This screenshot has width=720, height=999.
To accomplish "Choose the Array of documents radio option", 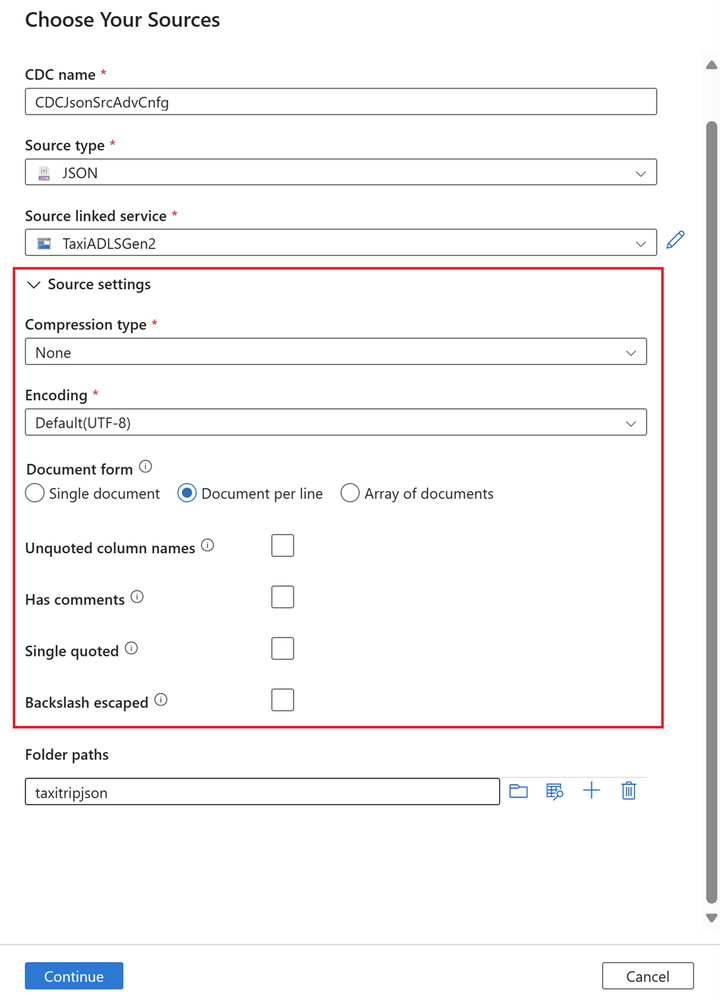I will click(x=350, y=493).
